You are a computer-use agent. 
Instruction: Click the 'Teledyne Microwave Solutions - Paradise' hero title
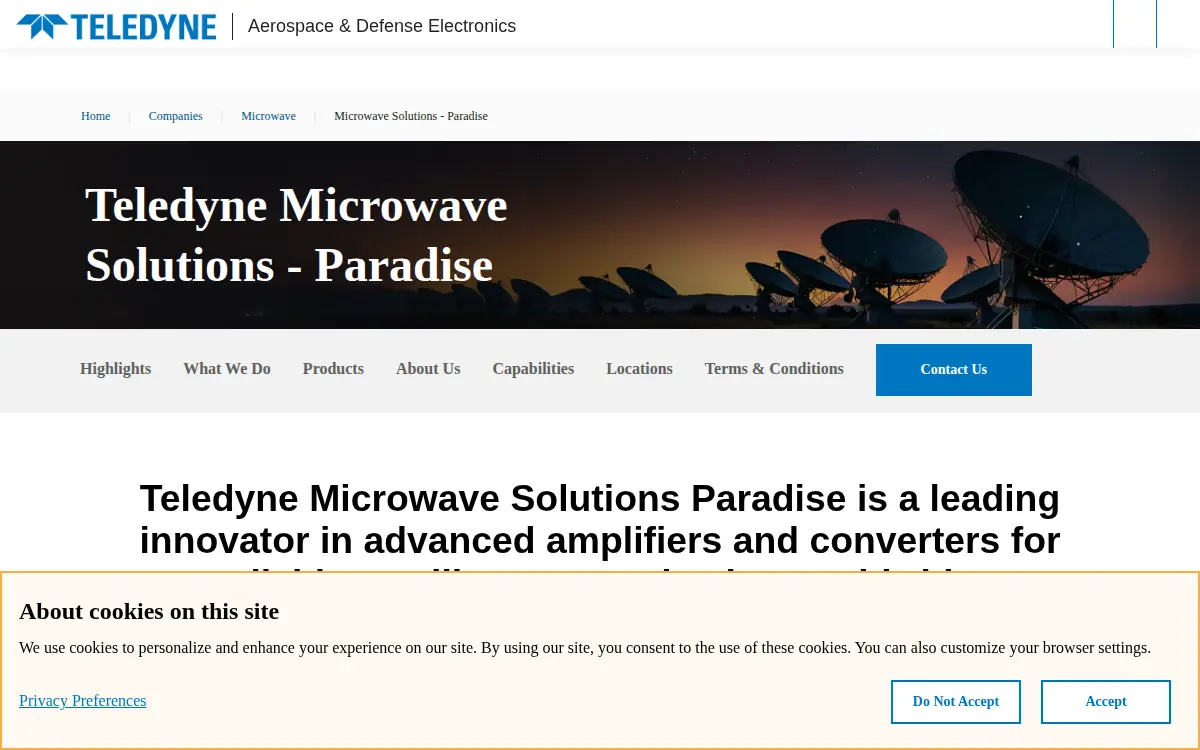click(x=296, y=235)
